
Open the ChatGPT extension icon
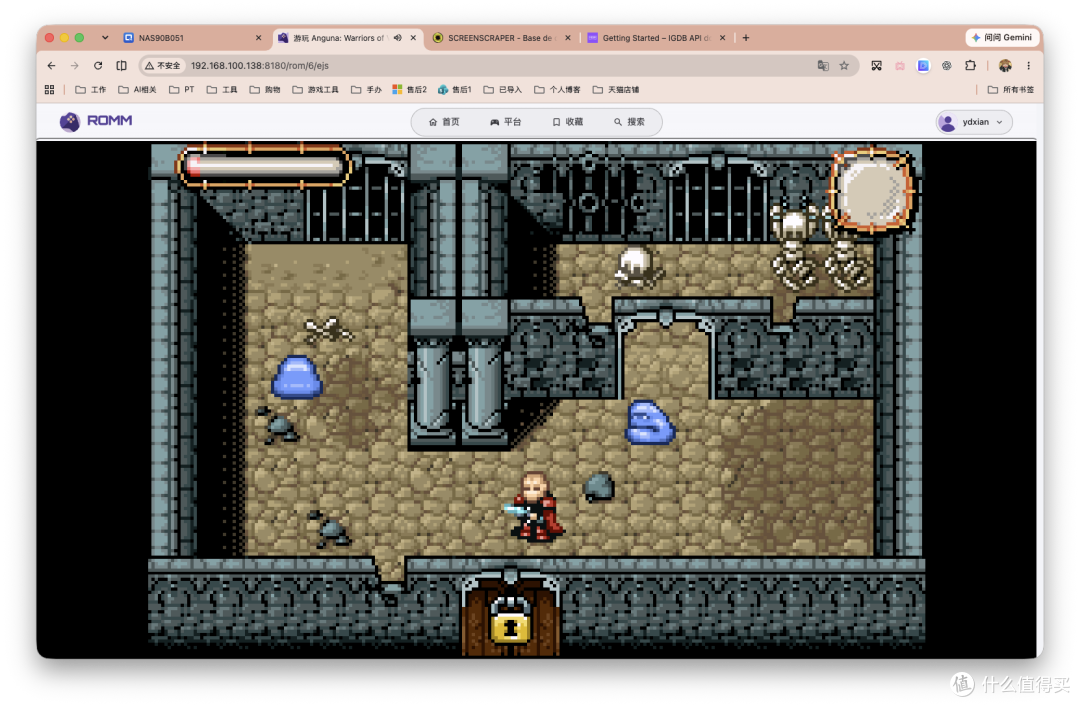click(x=946, y=65)
